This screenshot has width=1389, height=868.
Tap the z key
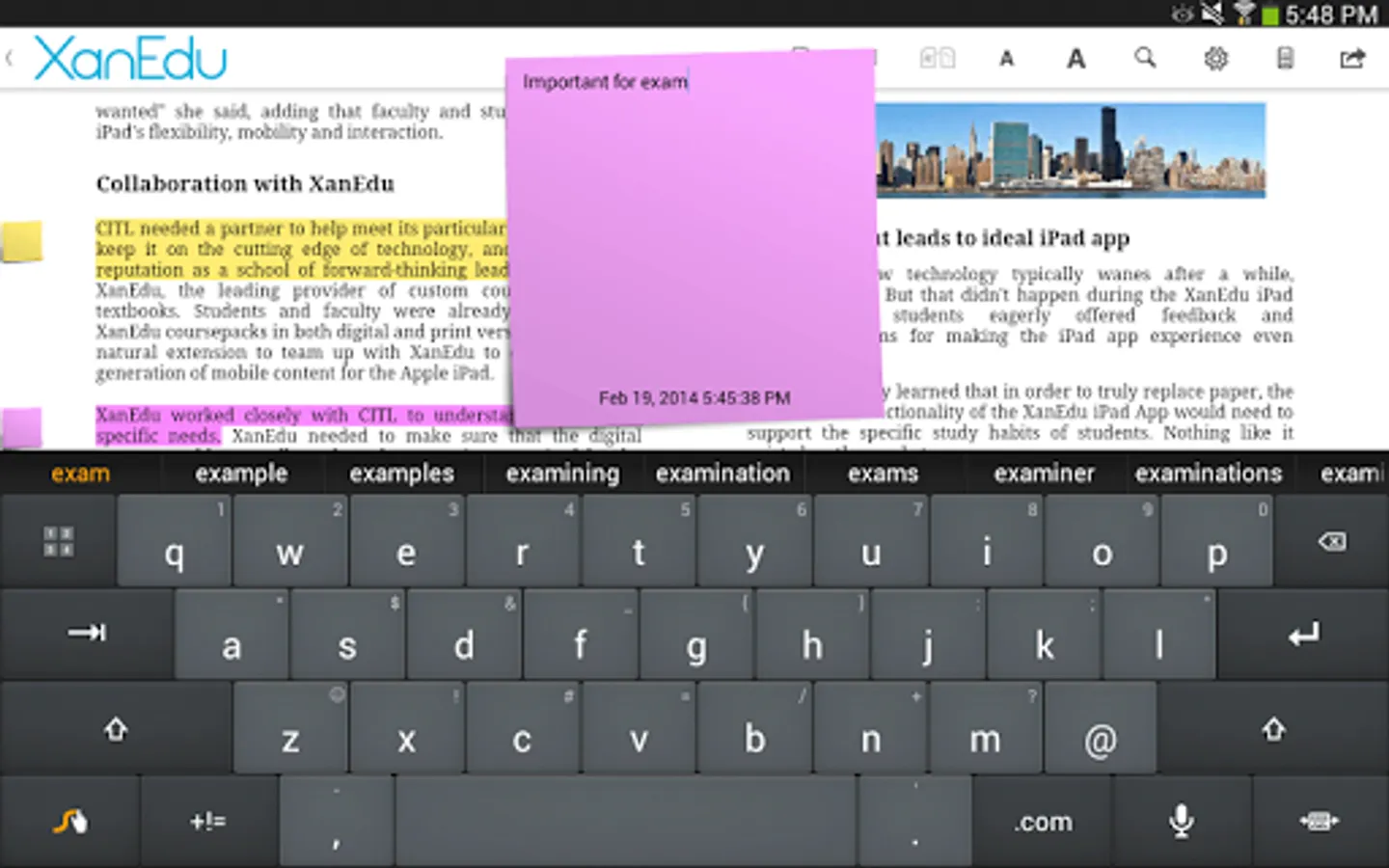289,729
